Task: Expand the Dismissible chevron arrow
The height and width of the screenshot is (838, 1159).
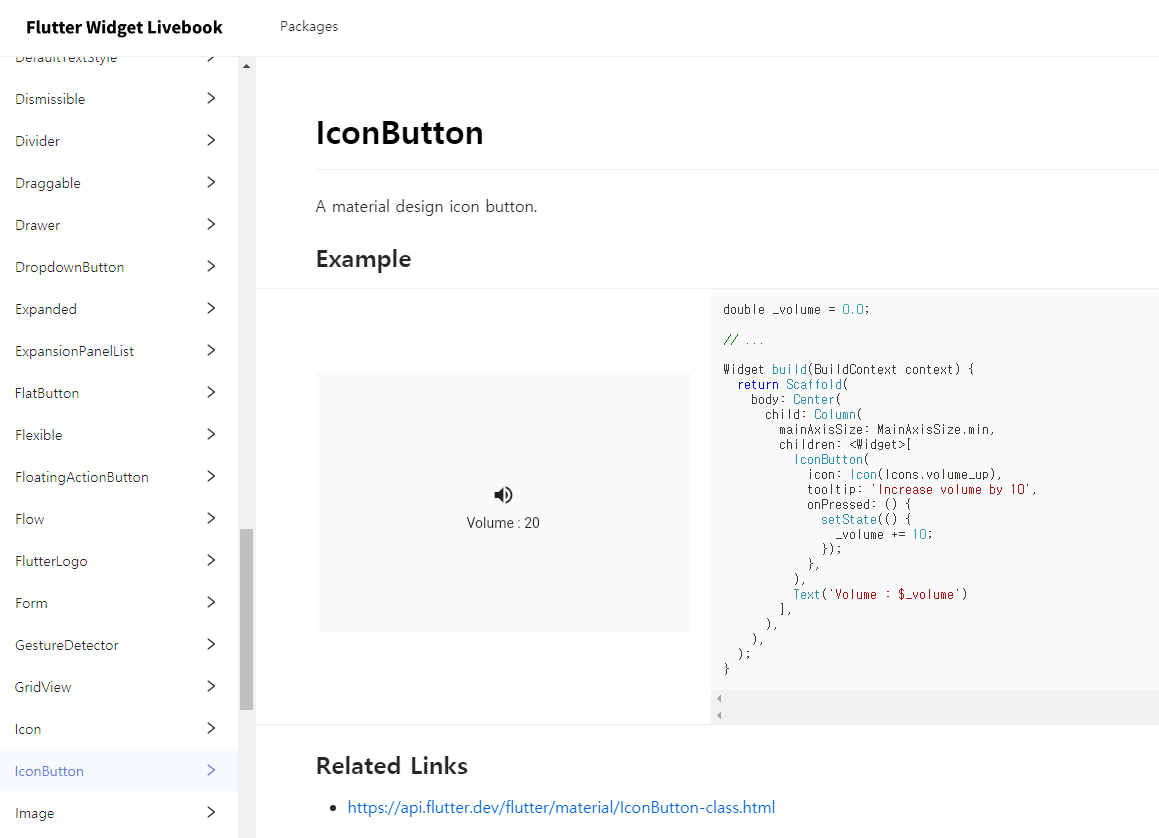Action: 211,98
